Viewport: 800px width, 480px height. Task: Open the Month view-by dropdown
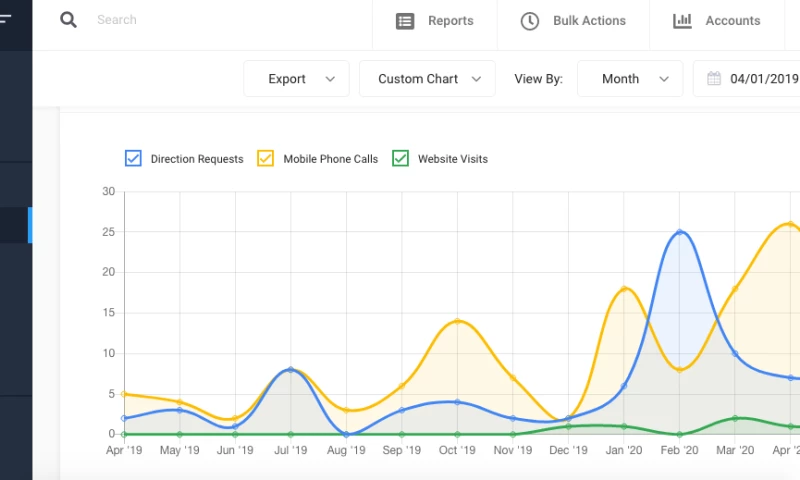(x=630, y=79)
